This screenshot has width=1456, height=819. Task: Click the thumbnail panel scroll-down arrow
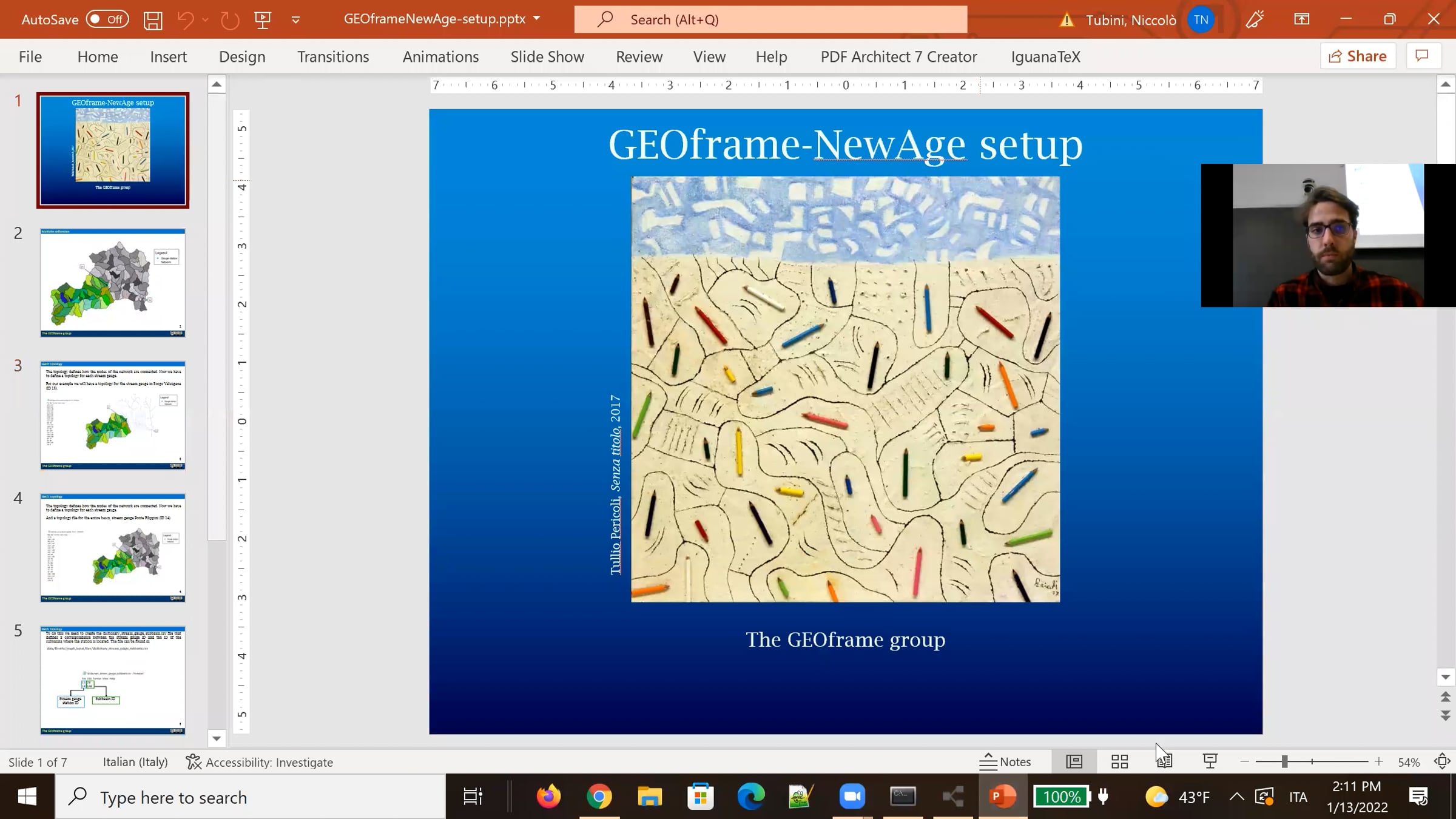(217, 738)
